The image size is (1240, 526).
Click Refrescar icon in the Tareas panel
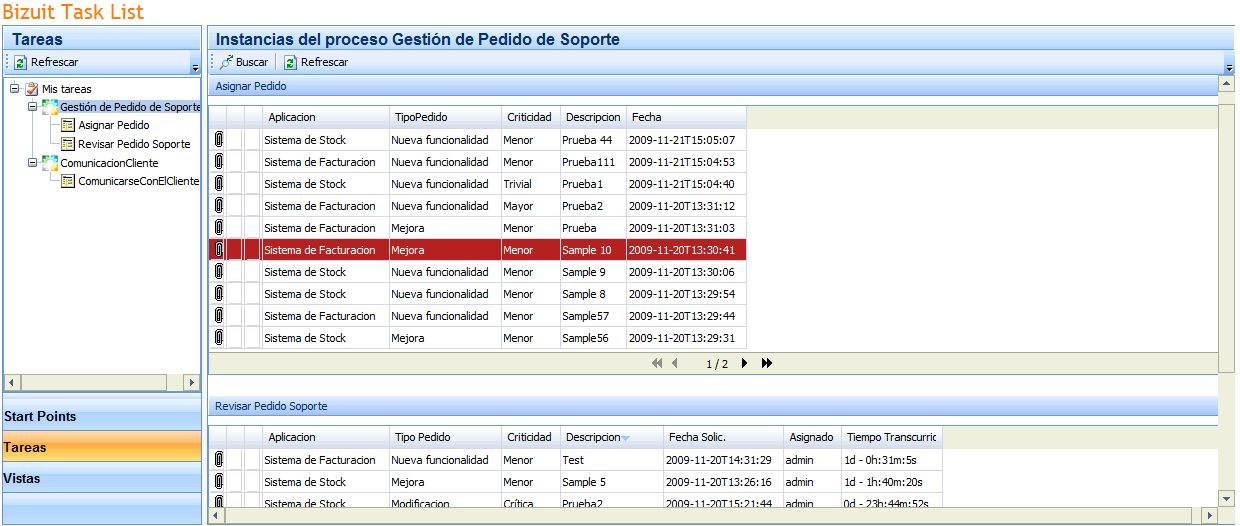point(21,62)
